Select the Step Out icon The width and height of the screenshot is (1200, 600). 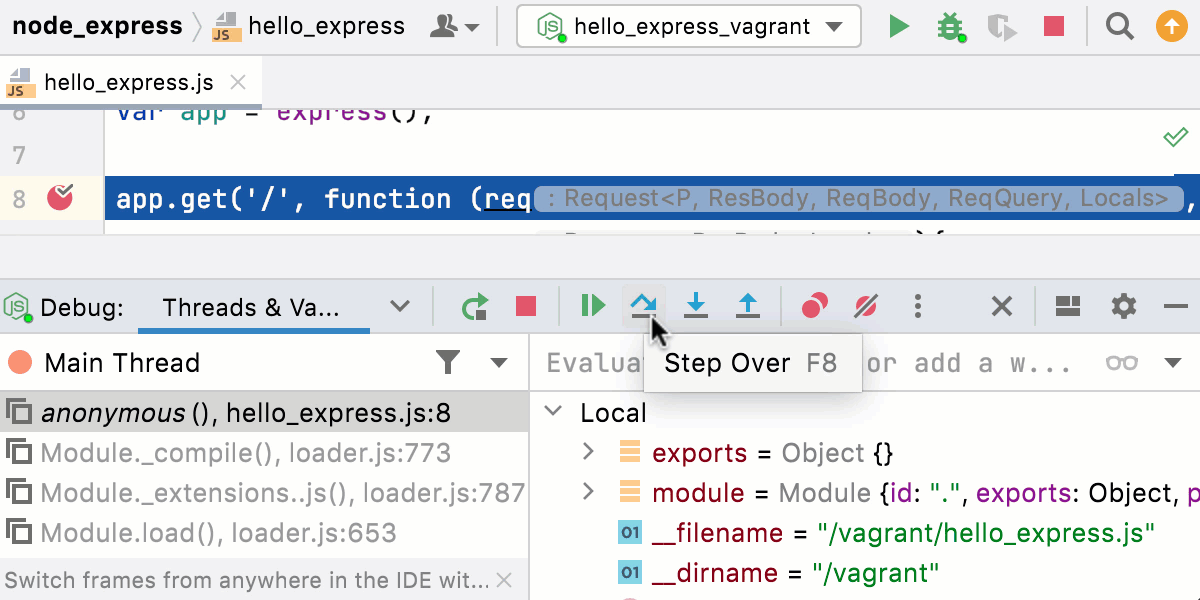coord(748,307)
